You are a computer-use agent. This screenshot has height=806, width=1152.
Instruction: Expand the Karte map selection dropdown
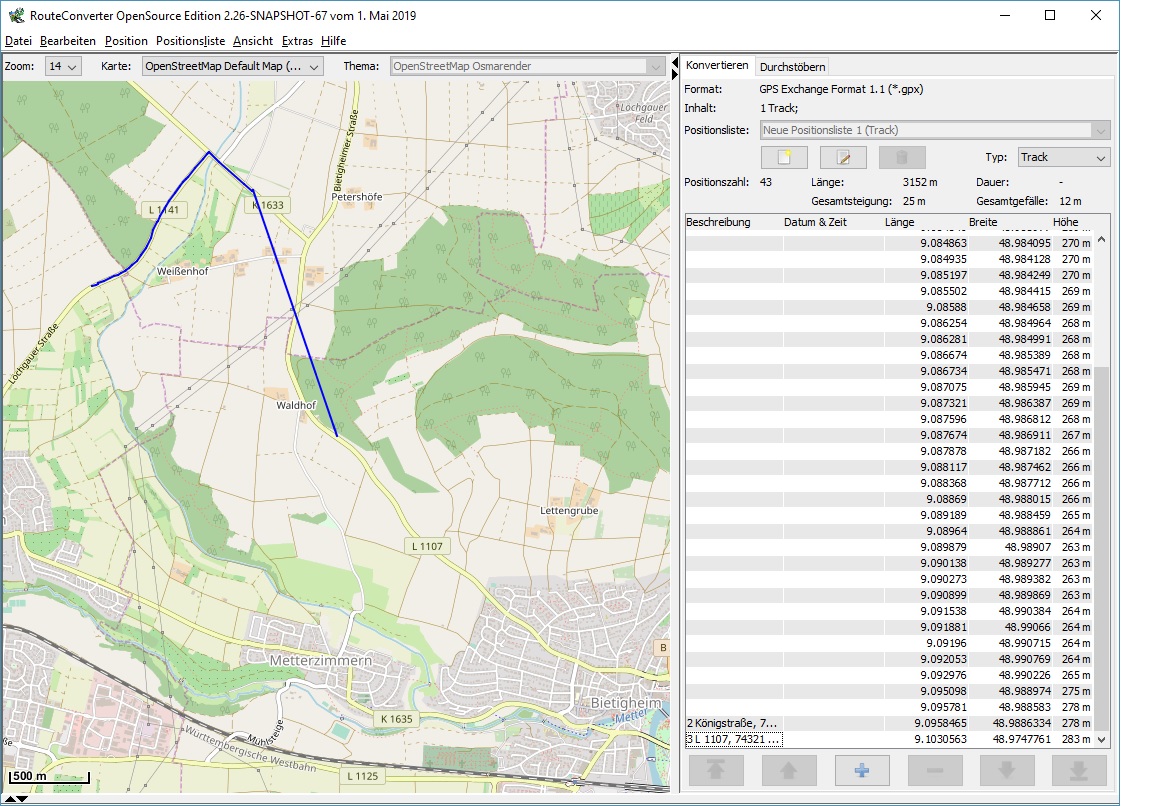(x=232, y=66)
